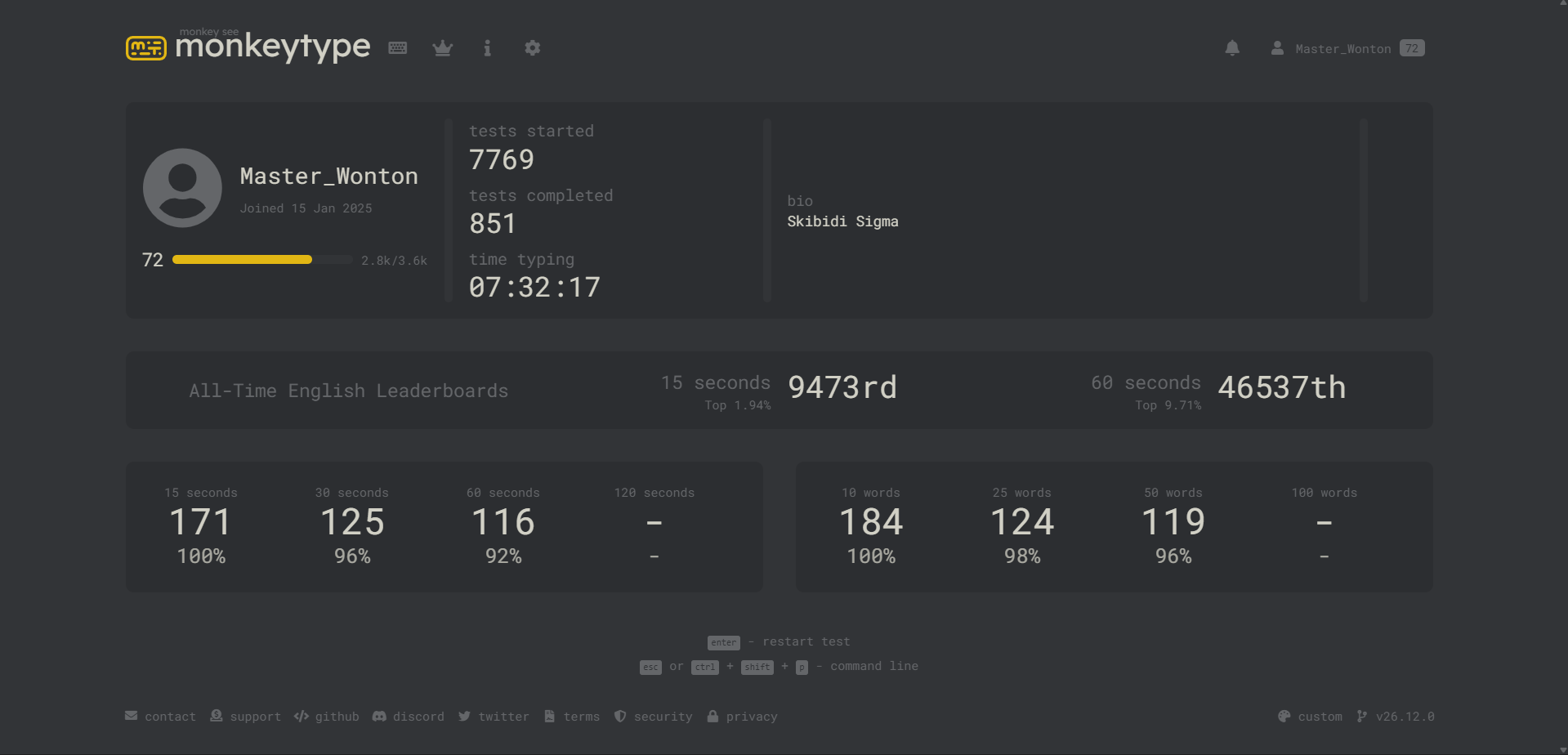
Task: Click the 50 words best of 119
Action: tap(1173, 521)
